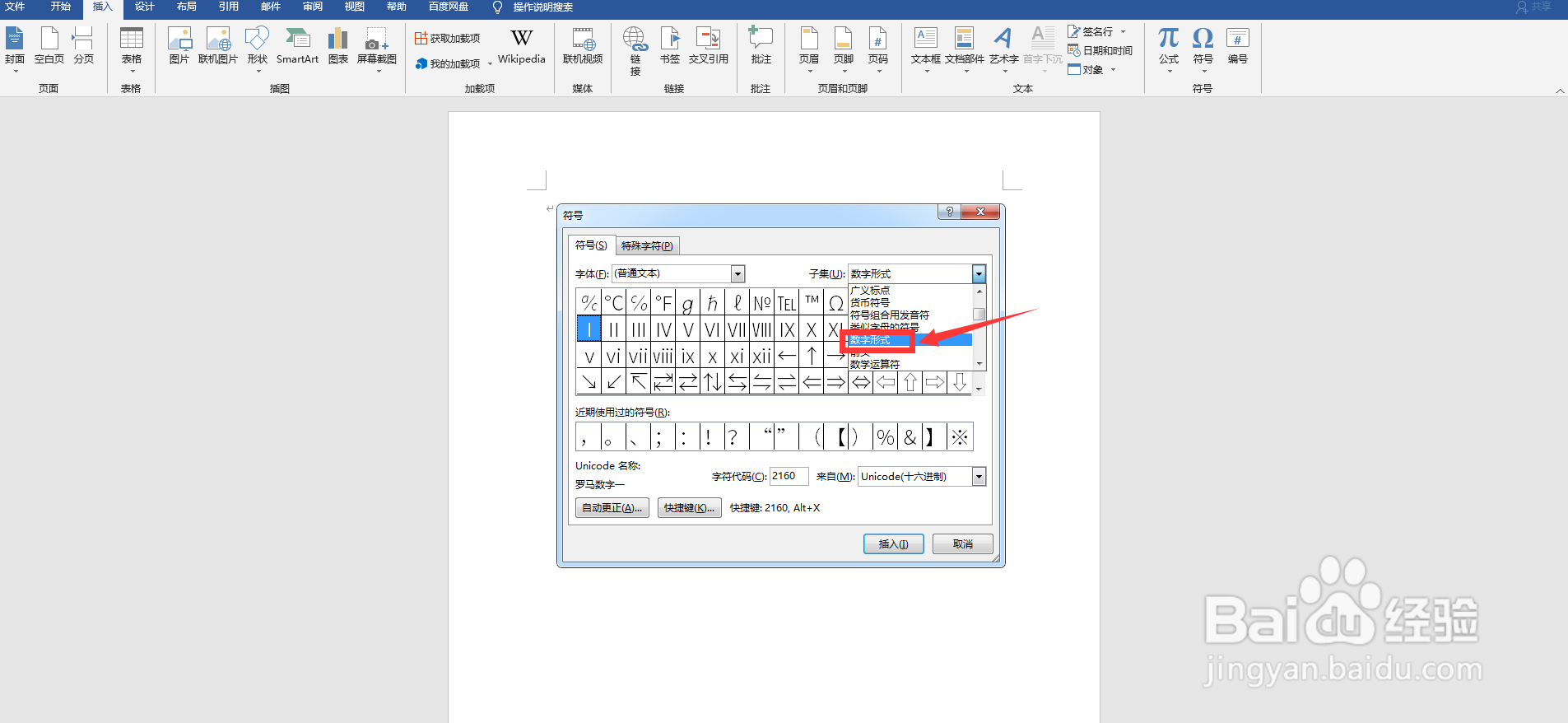Switch to 布局 ribbon tab
1568x723 pixels.
click(187, 7)
